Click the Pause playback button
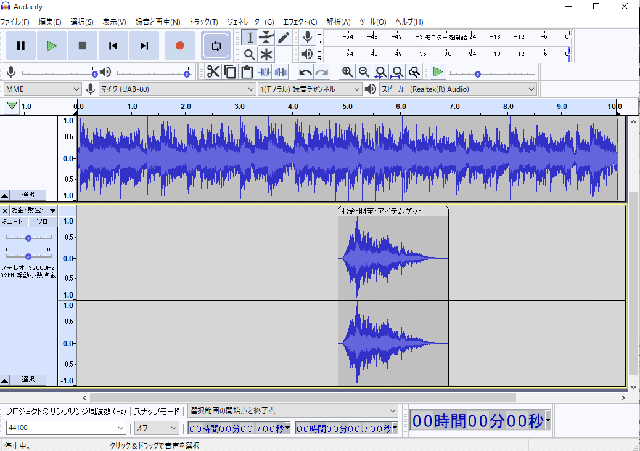640x451 pixels. point(20,45)
